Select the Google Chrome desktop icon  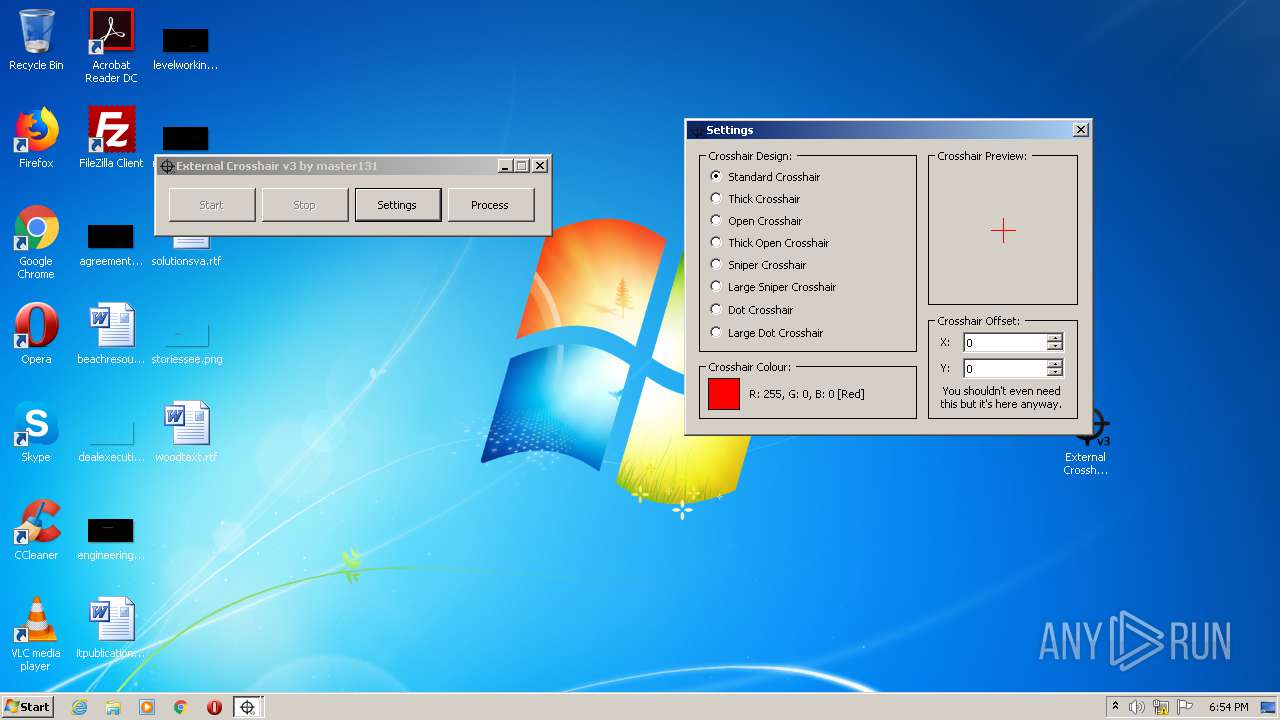(36, 242)
